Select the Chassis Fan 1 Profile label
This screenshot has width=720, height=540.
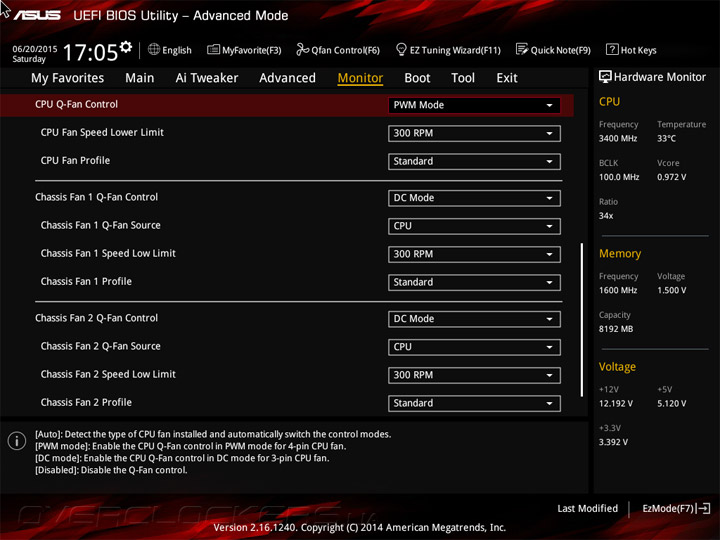(x=86, y=281)
